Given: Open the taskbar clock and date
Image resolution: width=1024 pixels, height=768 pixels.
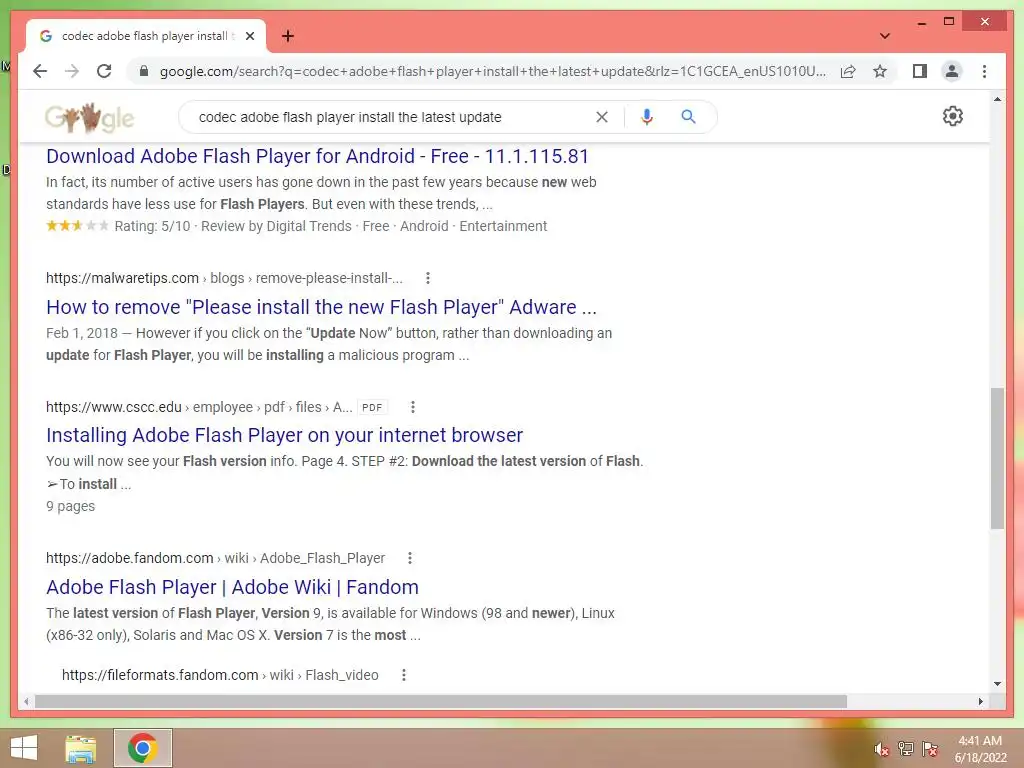Looking at the screenshot, I should [980, 749].
